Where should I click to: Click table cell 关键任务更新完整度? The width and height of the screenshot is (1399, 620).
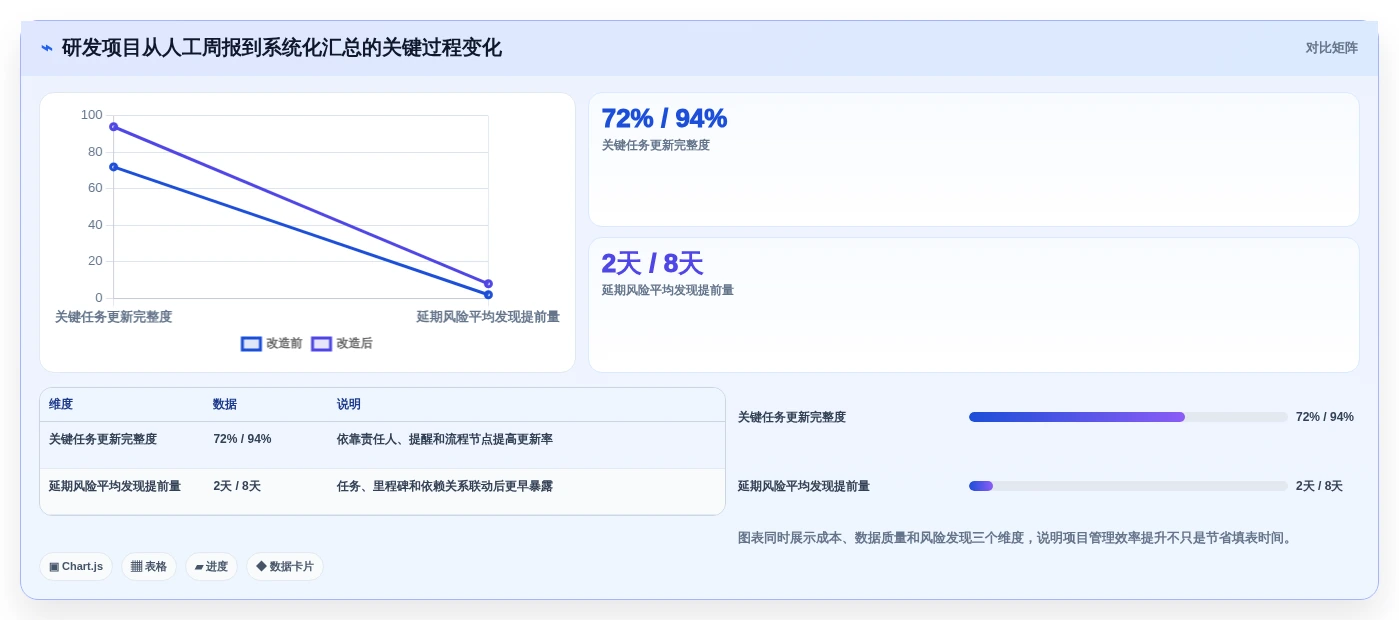click(103, 439)
